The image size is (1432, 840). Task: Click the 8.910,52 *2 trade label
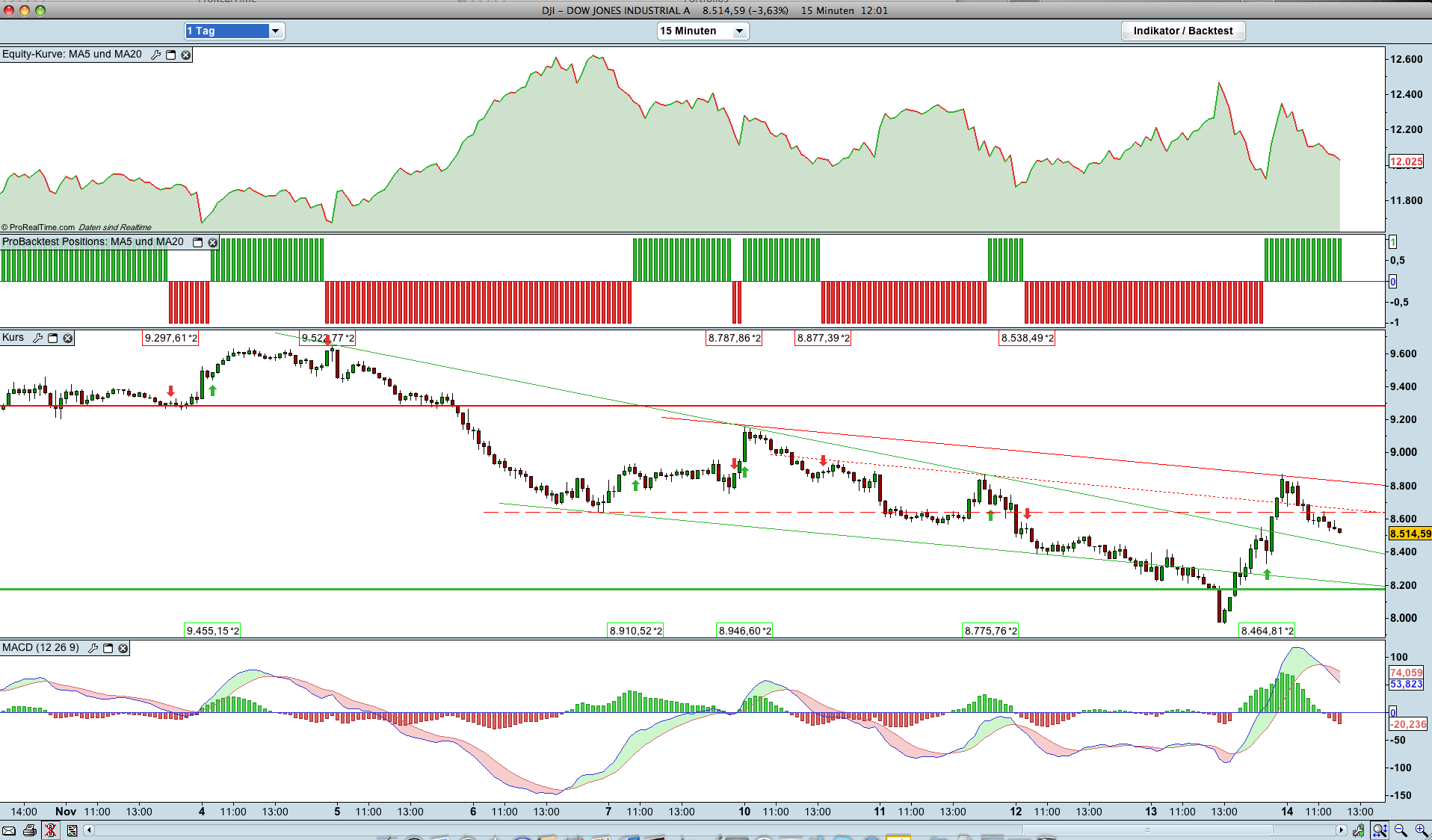[636, 631]
